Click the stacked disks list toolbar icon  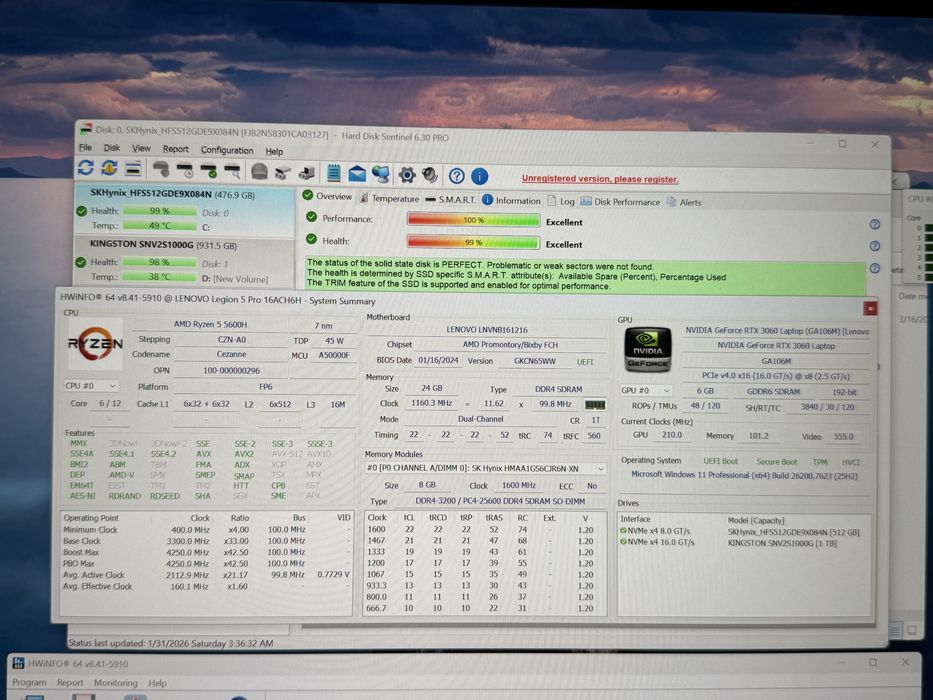[133, 169]
